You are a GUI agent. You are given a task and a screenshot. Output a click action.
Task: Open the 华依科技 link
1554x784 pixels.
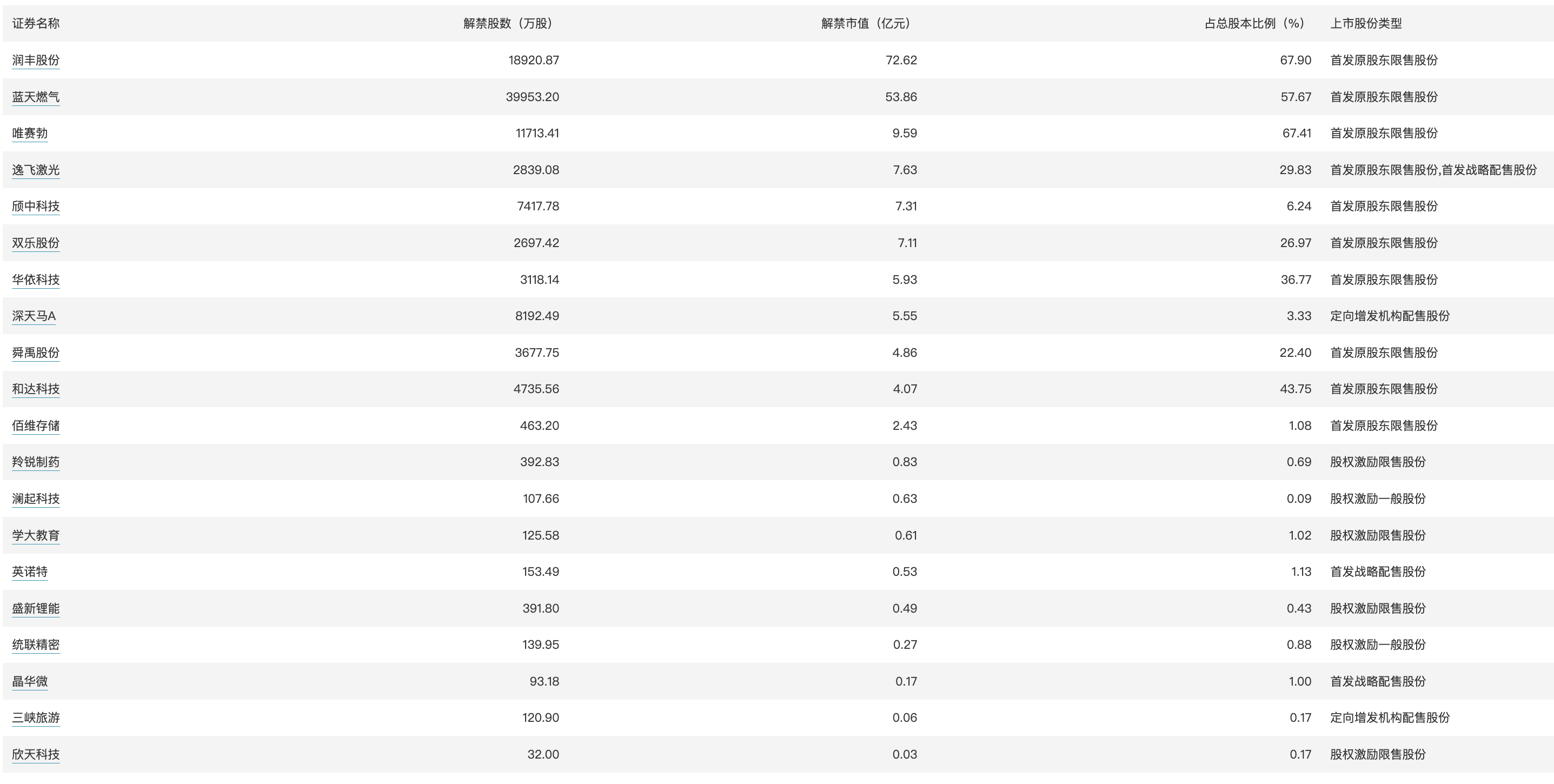pyautogui.click(x=36, y=280)
